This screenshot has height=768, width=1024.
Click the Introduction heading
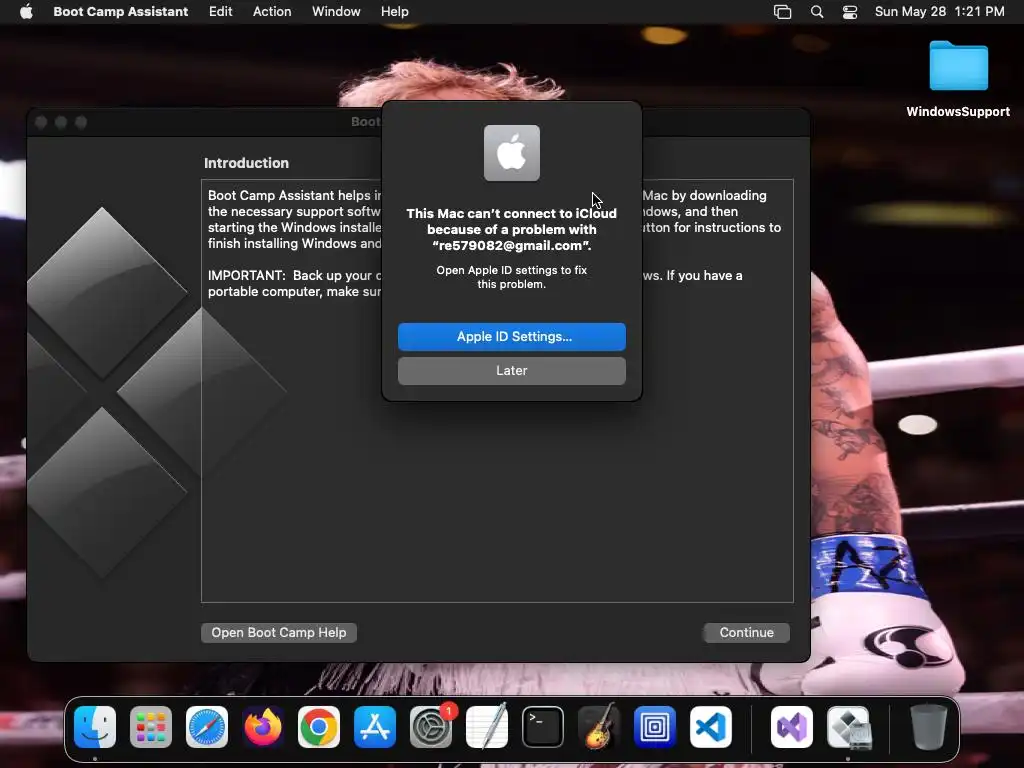coord(246,163)
